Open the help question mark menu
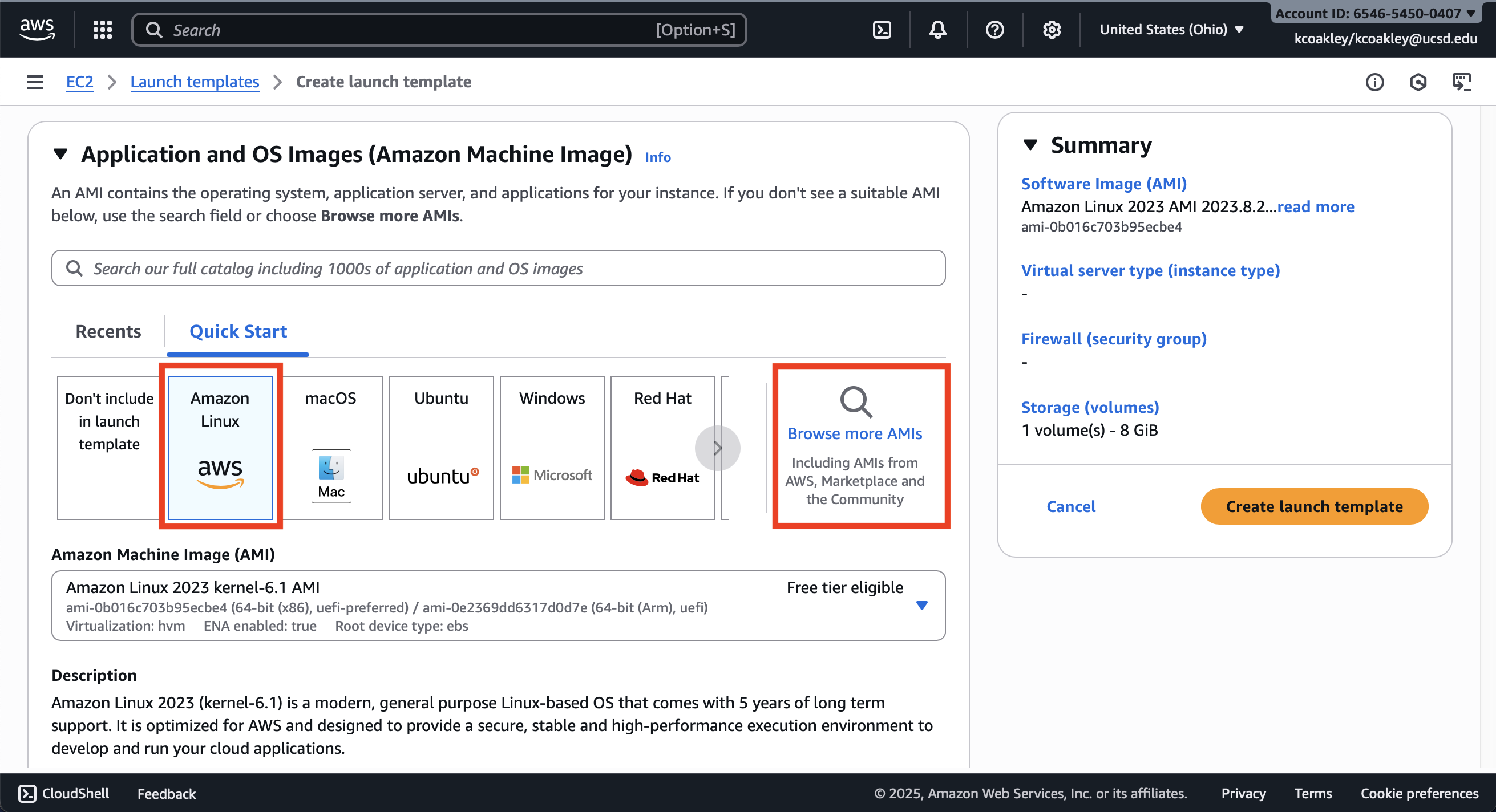Screen dimensions: 1496x812 [x=994, y=30]
